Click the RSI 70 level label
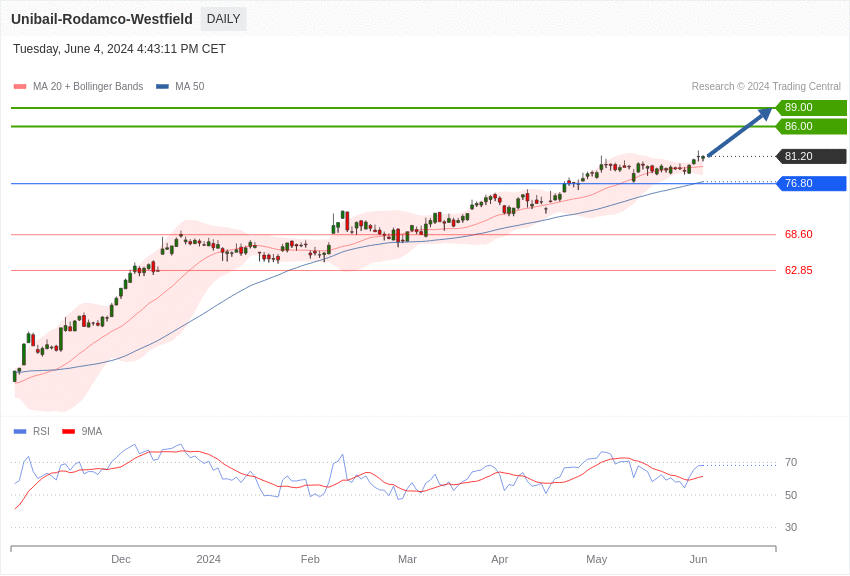This screenshot has height=576, width=850. click(x=790, y=463)
